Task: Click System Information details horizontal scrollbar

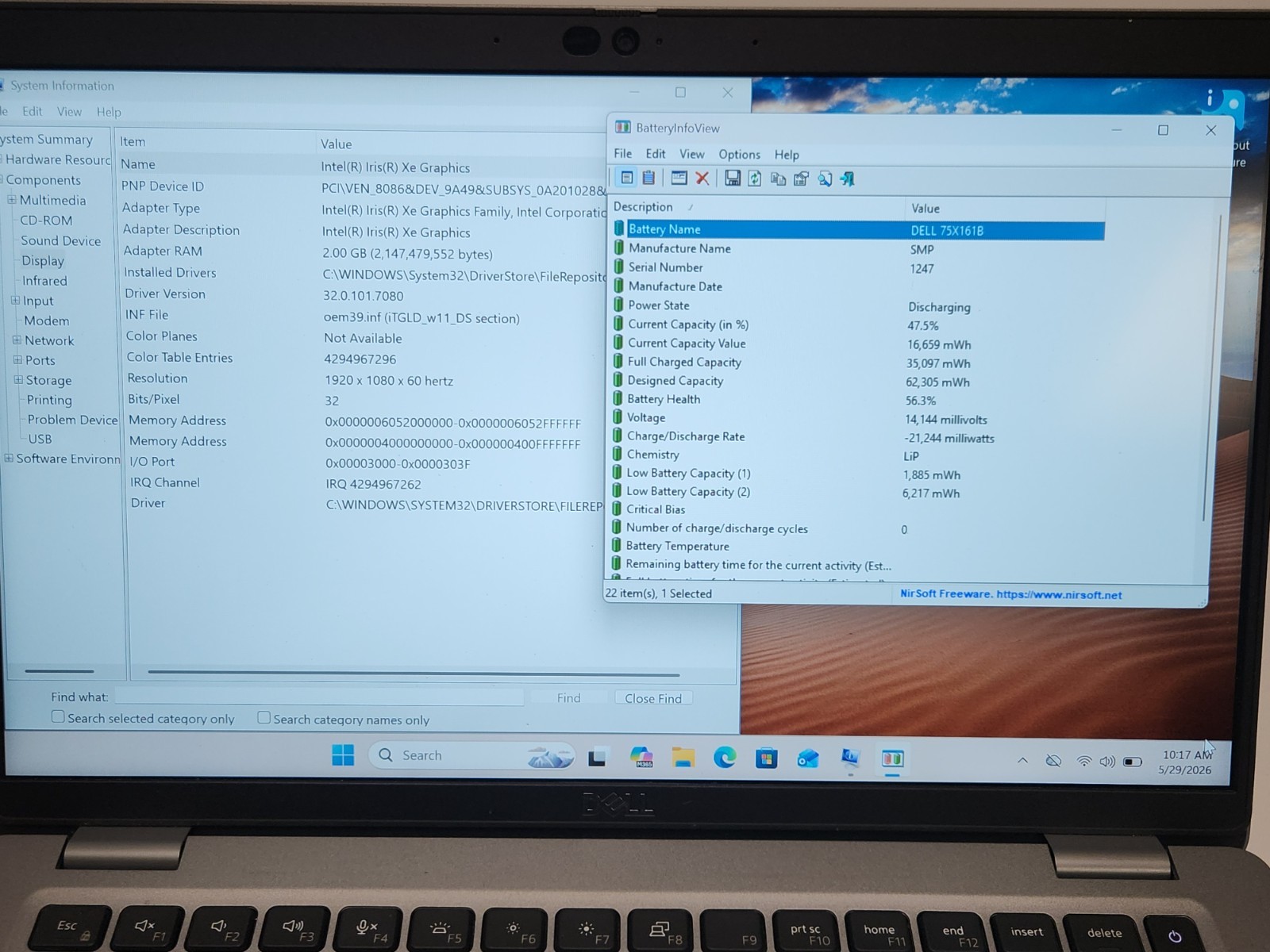Action: 413,674
